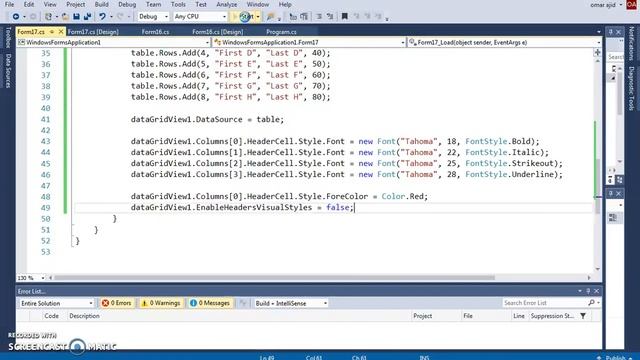Open the Build menu
This screenshot has height=360, width=640.
pyautogui.click(x=101, y=4)
